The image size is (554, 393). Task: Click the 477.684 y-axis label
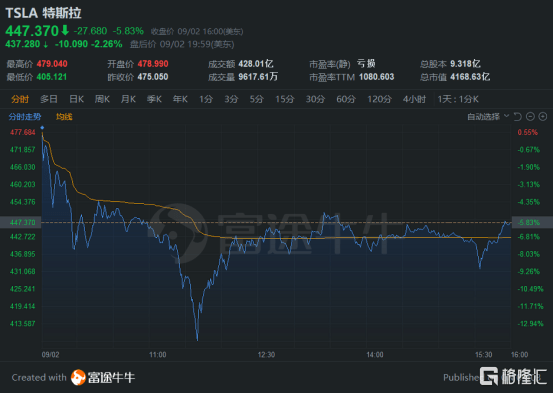(23, 133)
